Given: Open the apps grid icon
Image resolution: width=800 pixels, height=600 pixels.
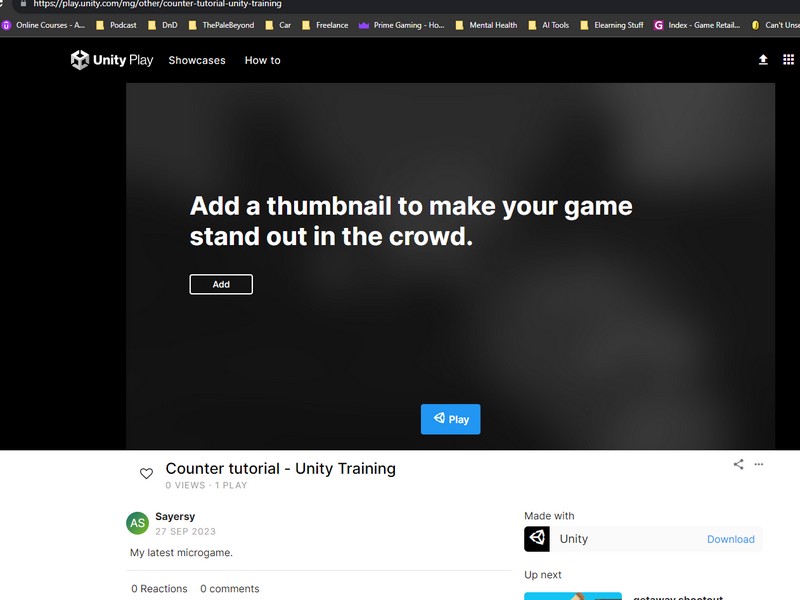Looking at the screenshot, I should (788, 60).
